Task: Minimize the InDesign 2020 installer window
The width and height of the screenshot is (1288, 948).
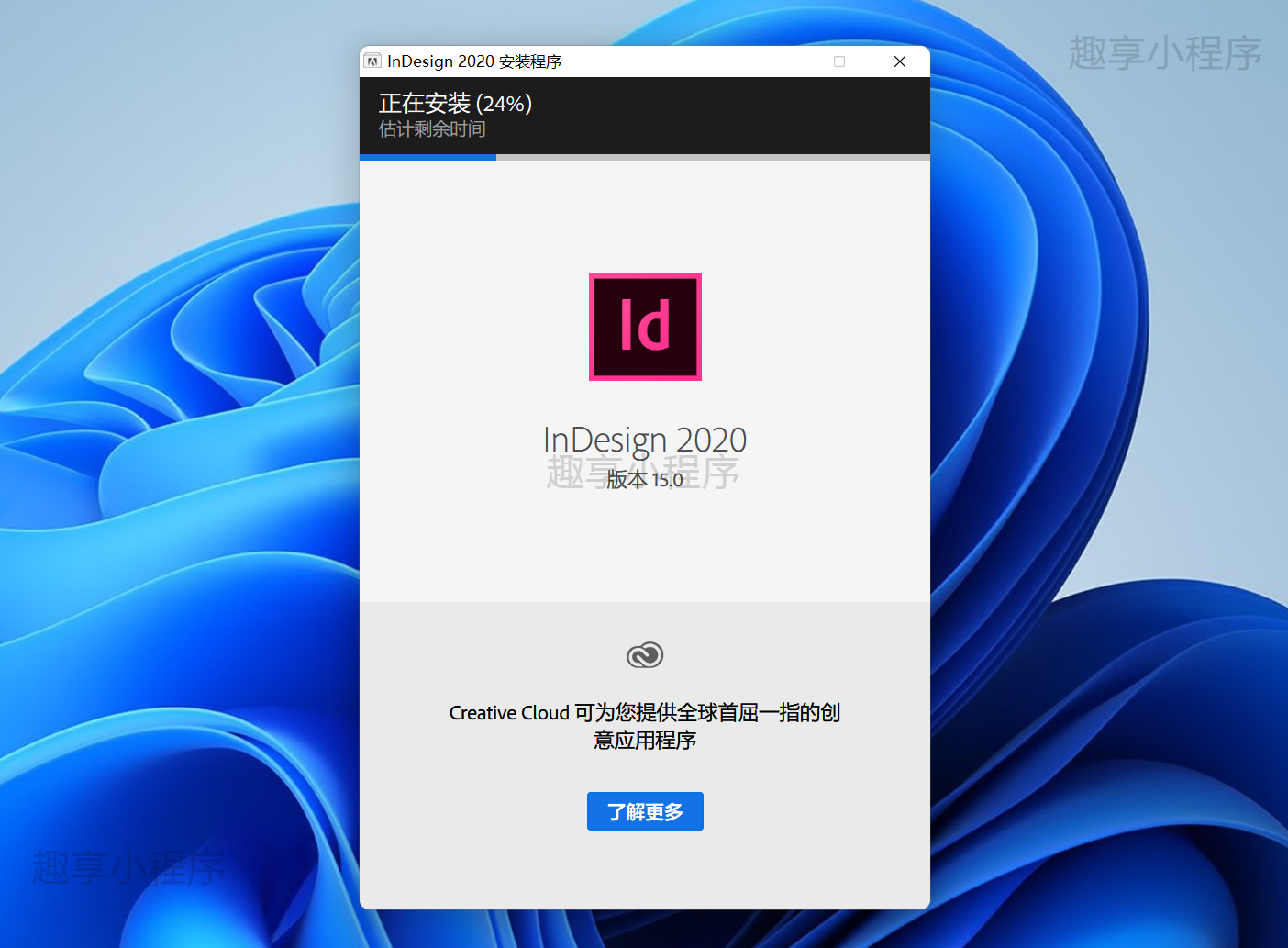Action: [x=780, y=61]
